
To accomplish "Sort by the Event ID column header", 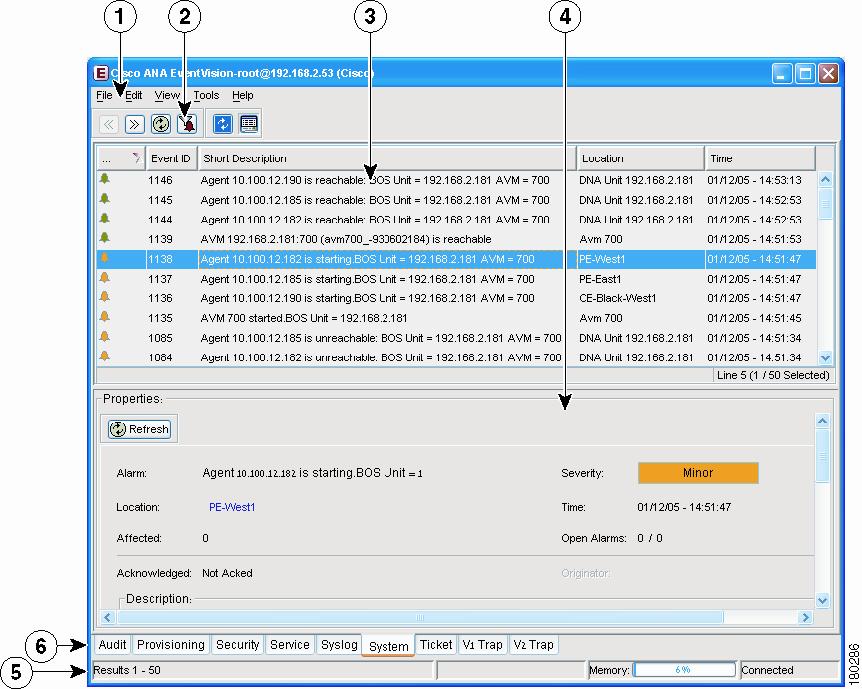I will pyautogui.click(x=171, y=158).
